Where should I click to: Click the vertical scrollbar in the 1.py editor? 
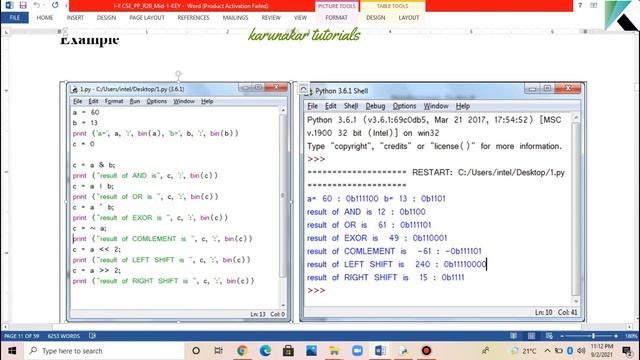(283, 208)
